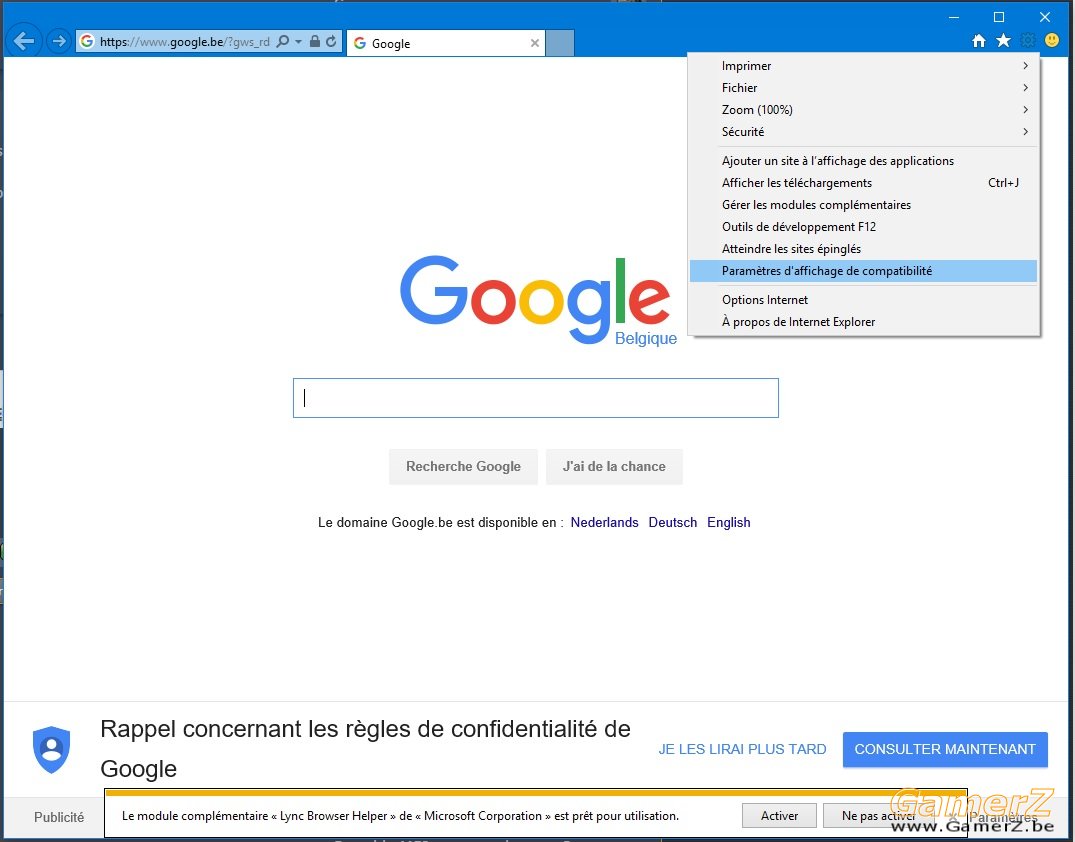Screen dimensions: 1075x842
Task: Open the address bar autocomplete dropdown arrow
Action: 298,42
